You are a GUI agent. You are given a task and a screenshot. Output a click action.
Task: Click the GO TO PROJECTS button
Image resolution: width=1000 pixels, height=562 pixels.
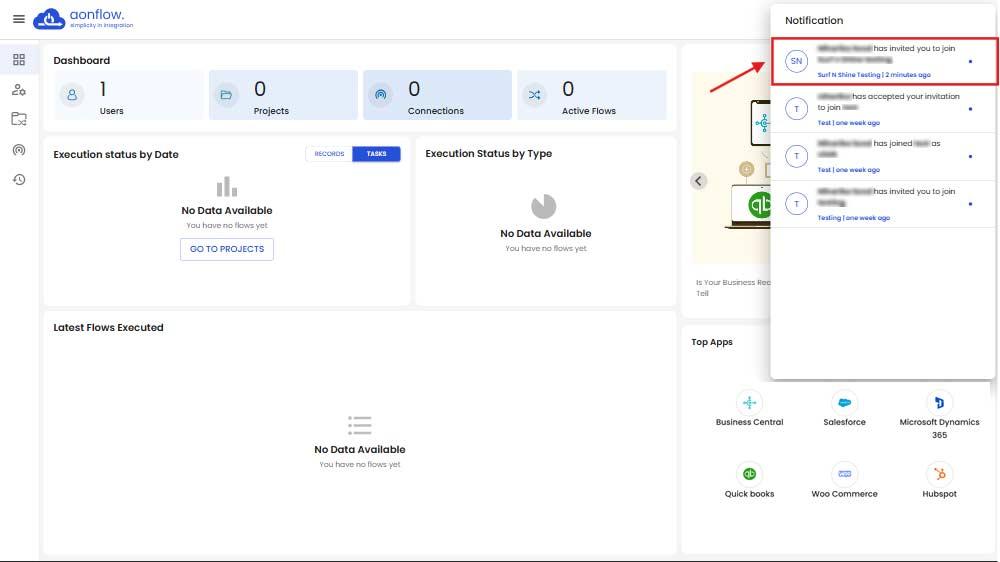(227, 249)
